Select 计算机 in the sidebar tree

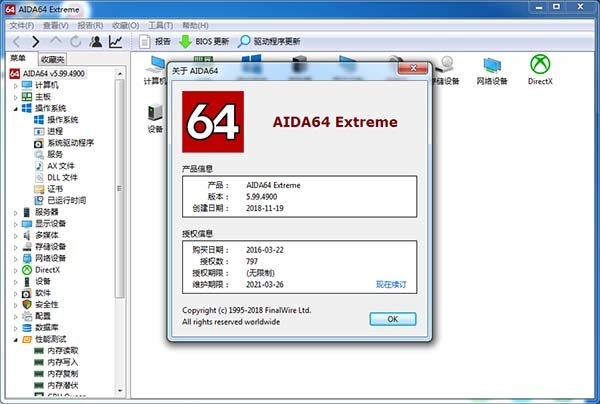(x=40, y=85)
